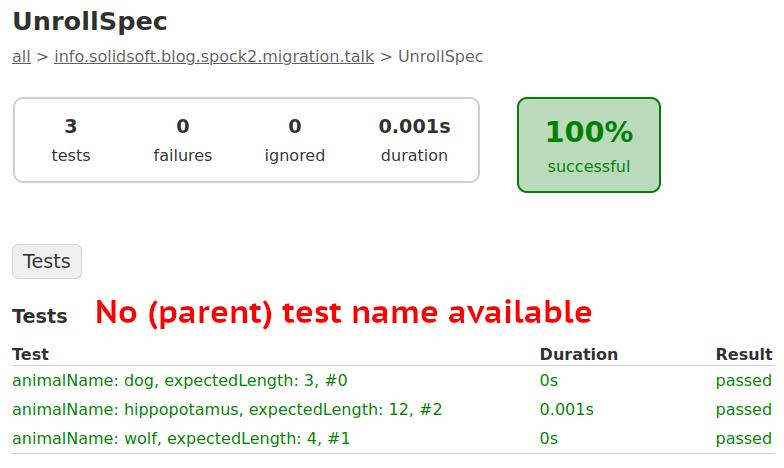Open the info.solidsoft.blog.spock2.migration.talk package link
The height and width of the screenshot is (468, 784).
pyautogui.click(x=214, y=56)
